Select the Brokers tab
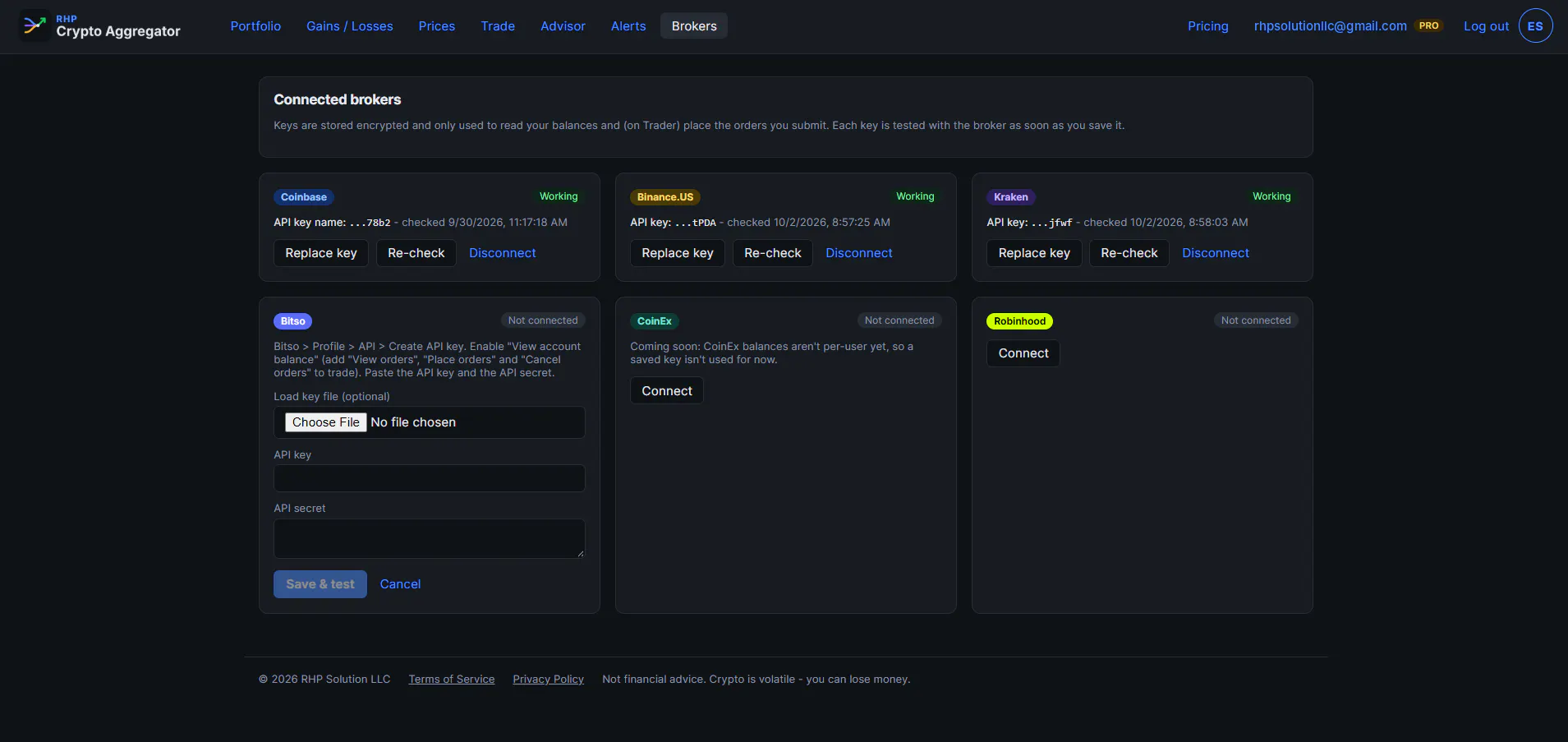The image size is (1568, 742). (x=694, y=25)
